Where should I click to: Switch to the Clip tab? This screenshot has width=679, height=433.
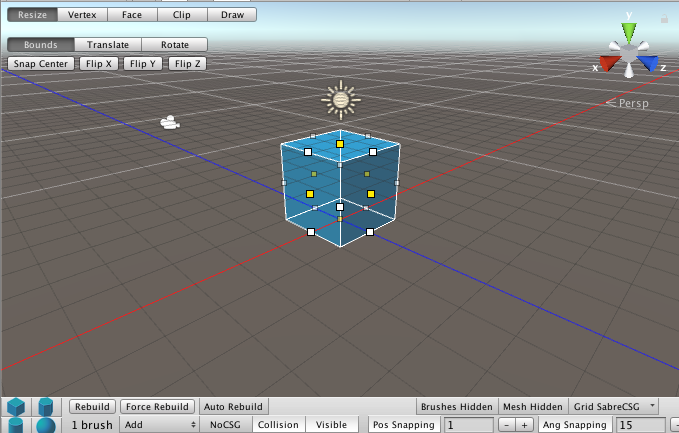click(182, 15)
